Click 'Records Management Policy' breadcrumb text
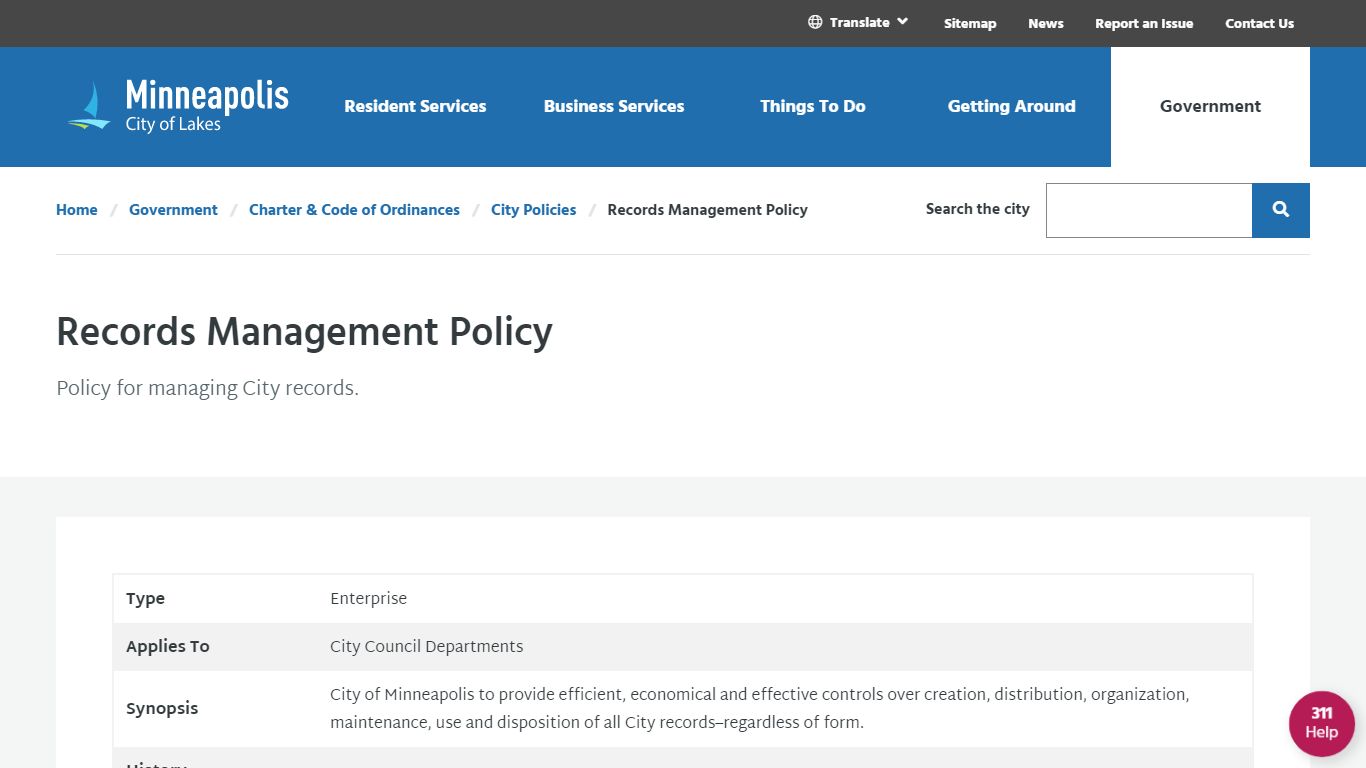Image resolution: width=1366 pixels, height=768 pixels. pos(707,210)
